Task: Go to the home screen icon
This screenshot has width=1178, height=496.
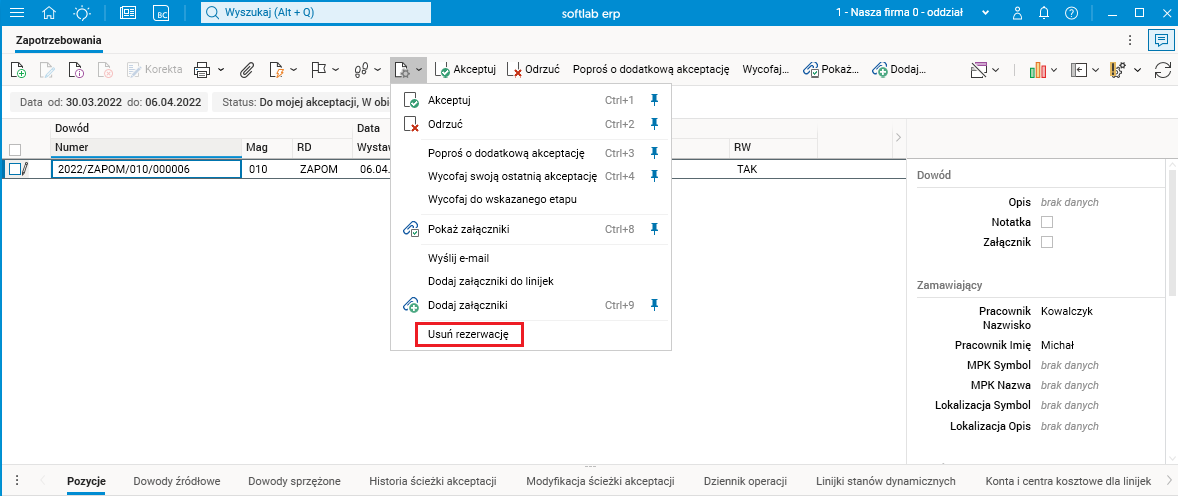Action: tap(50, 13)
